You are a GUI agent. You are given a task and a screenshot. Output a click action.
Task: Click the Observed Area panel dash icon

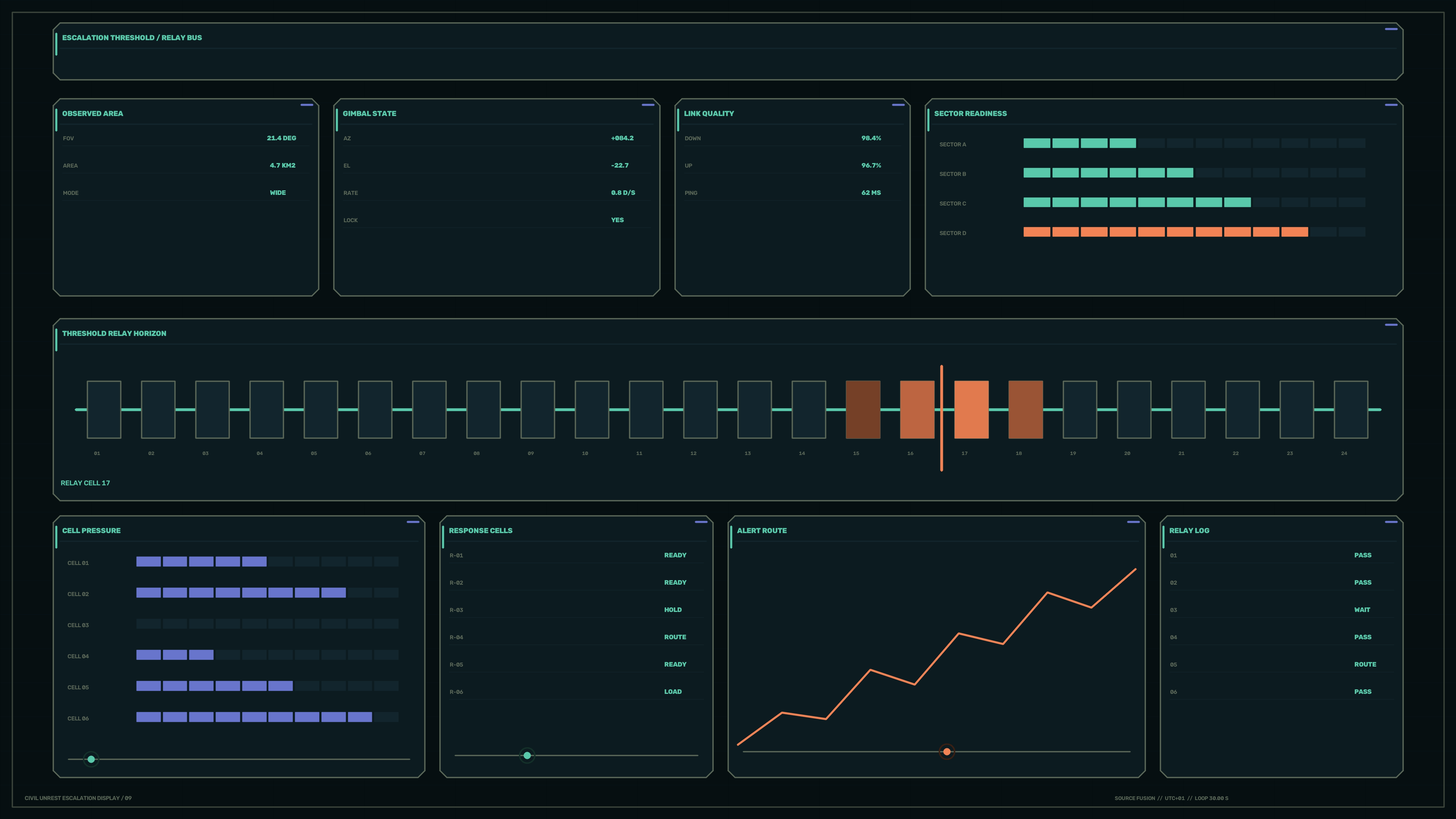(x=307, y=105)
